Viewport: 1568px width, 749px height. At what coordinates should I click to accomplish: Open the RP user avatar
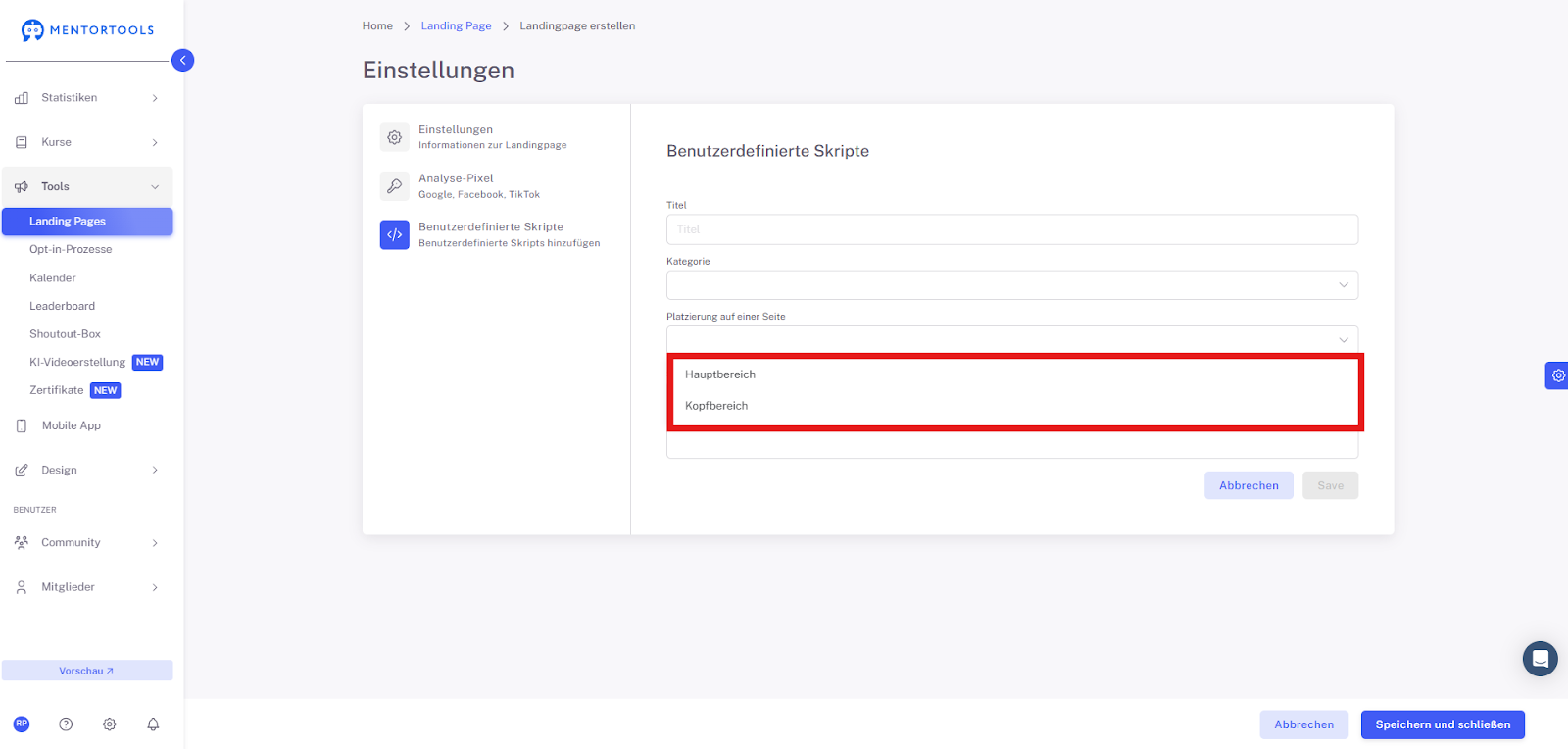pos(22,724)
